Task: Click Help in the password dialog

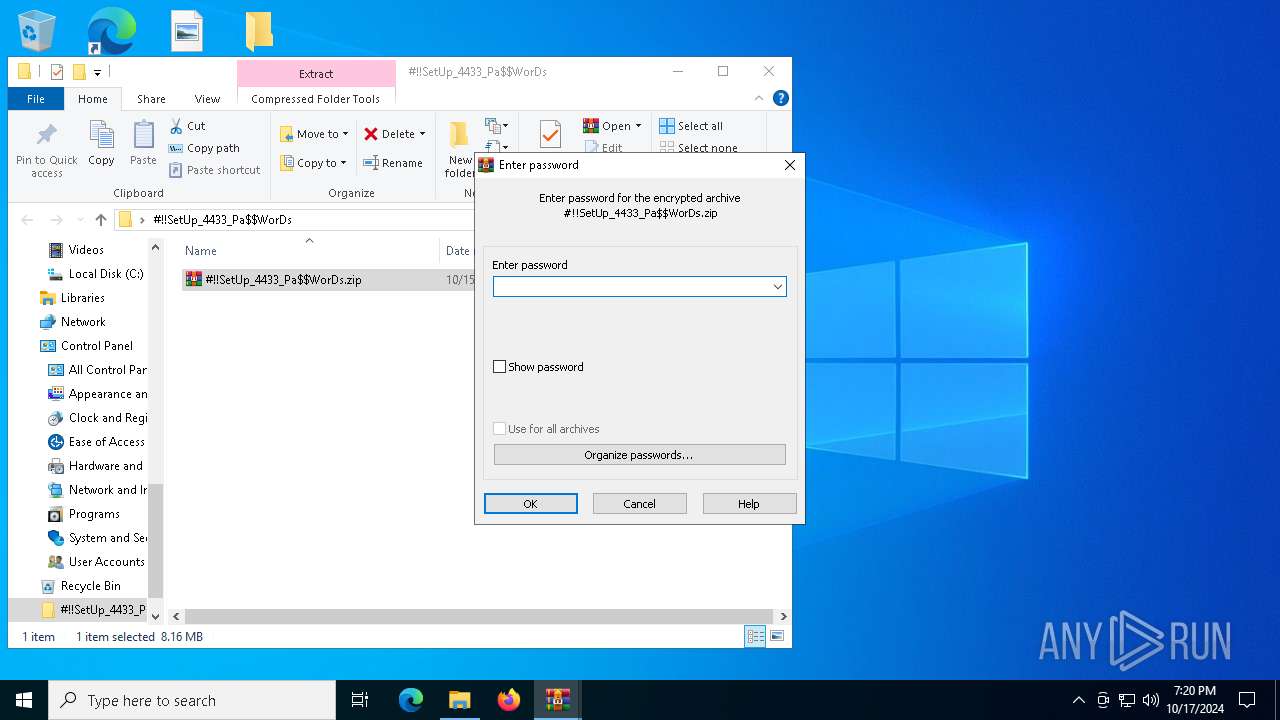Action: [x=749, y=504]
